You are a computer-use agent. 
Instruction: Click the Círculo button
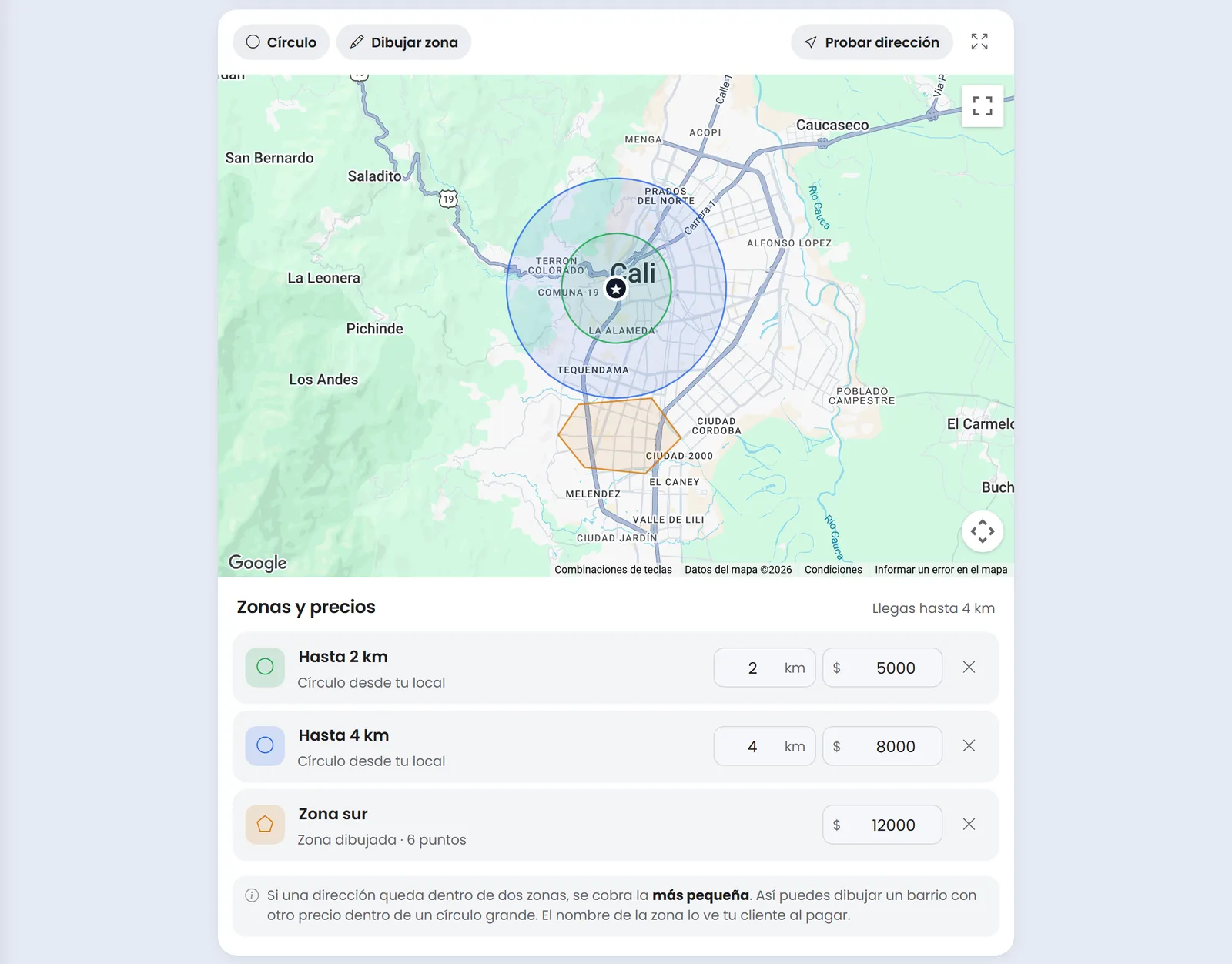pos(281,42)
